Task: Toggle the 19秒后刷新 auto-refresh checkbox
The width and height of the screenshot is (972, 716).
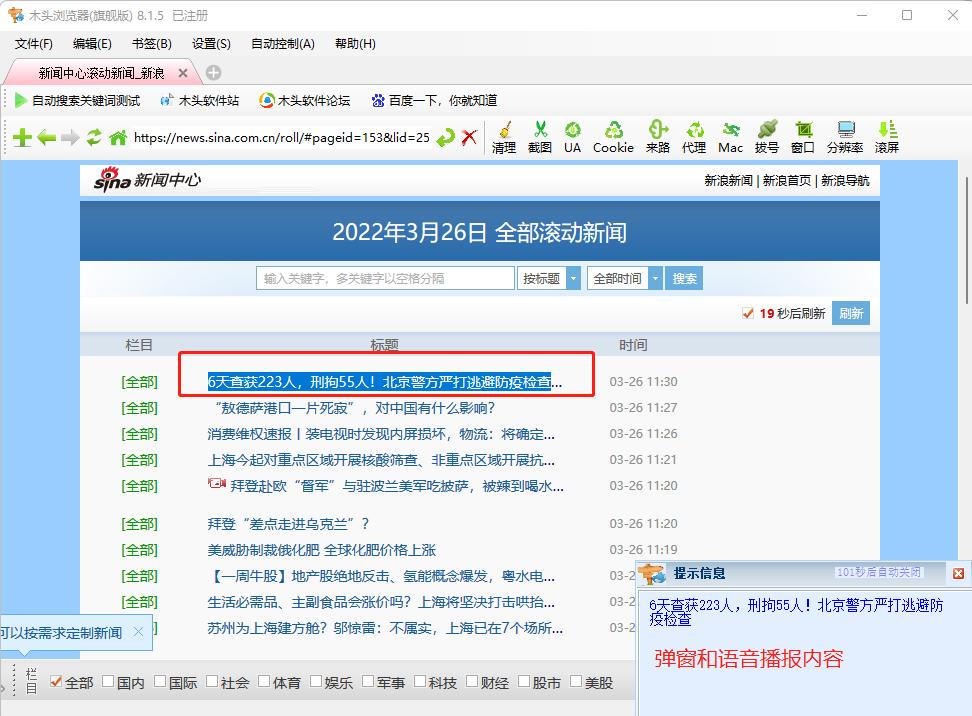Action: tap(746, 312)
